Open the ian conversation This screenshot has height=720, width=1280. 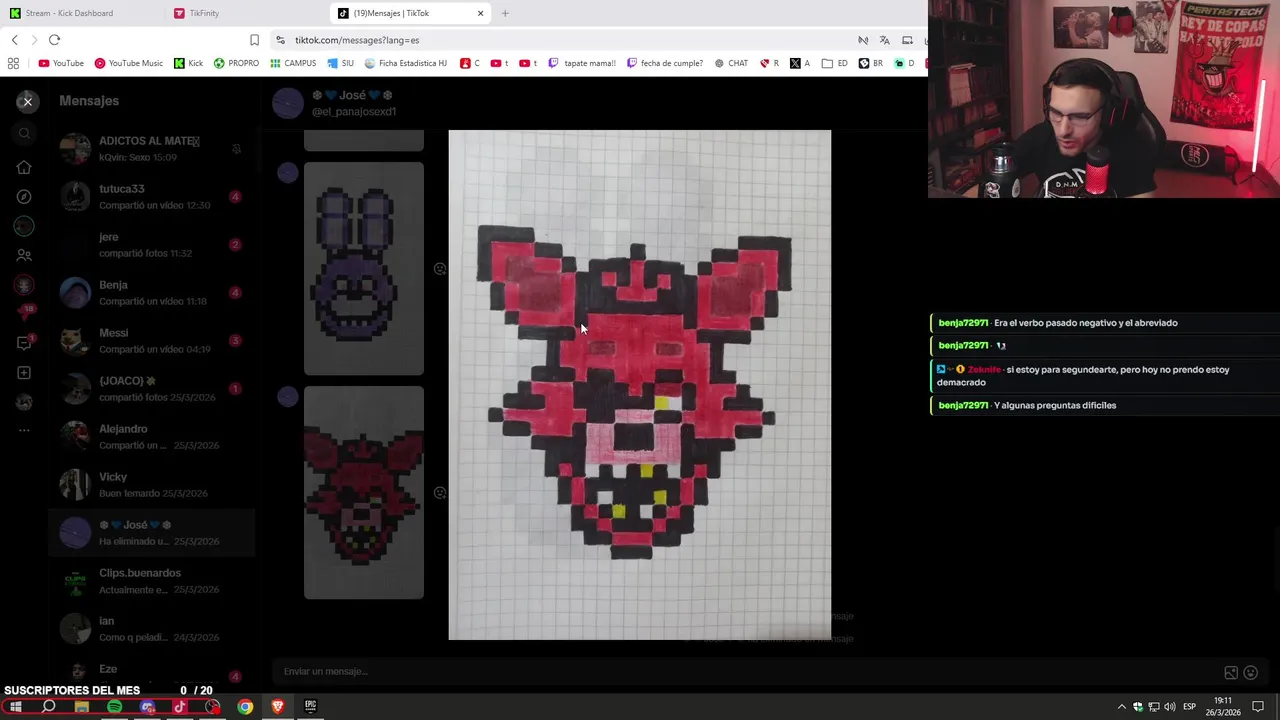pos(152,629)
